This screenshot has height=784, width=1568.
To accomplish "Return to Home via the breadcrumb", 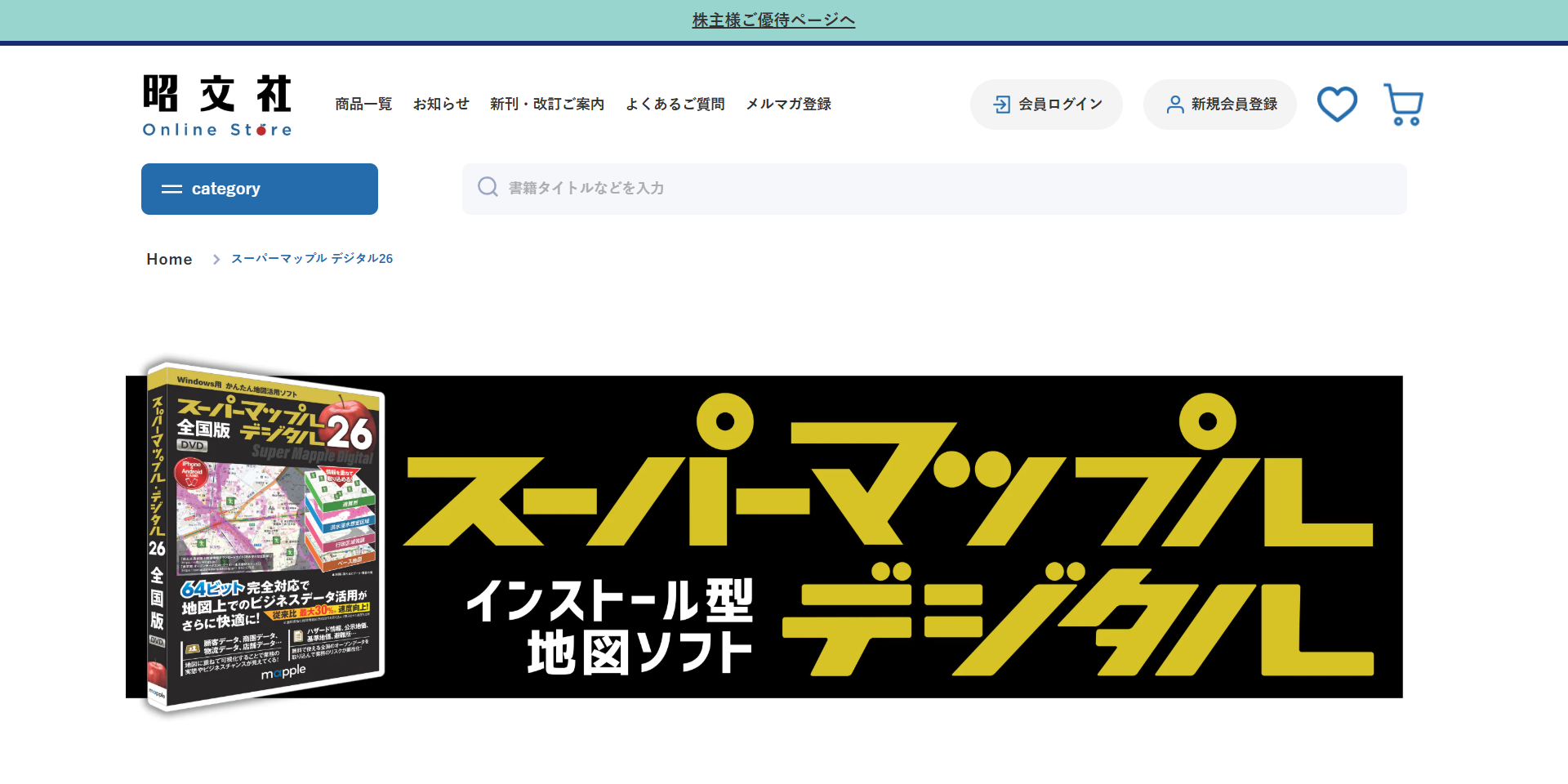I will click(x=169, y=259).
